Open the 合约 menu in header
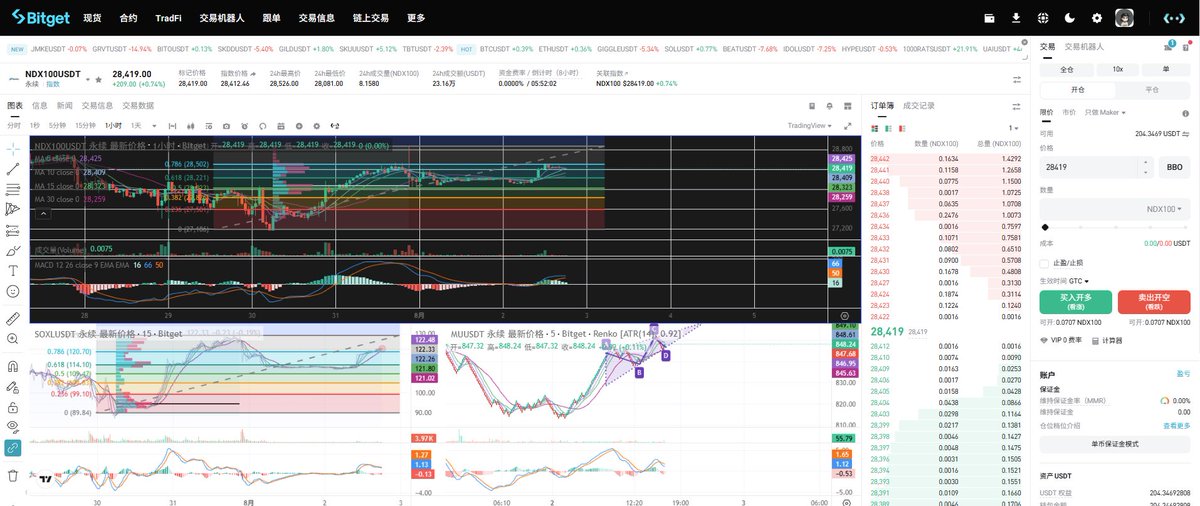 coord(128,18)
